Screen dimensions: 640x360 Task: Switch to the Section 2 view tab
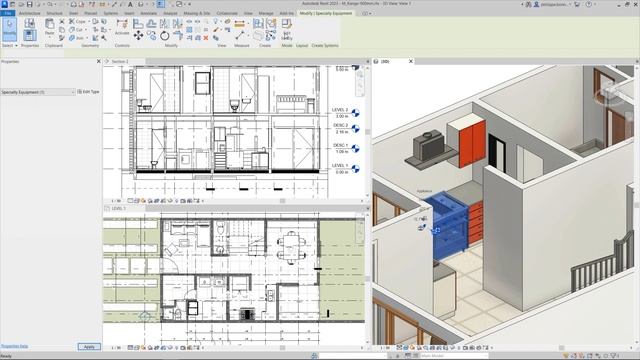[120, 62]
